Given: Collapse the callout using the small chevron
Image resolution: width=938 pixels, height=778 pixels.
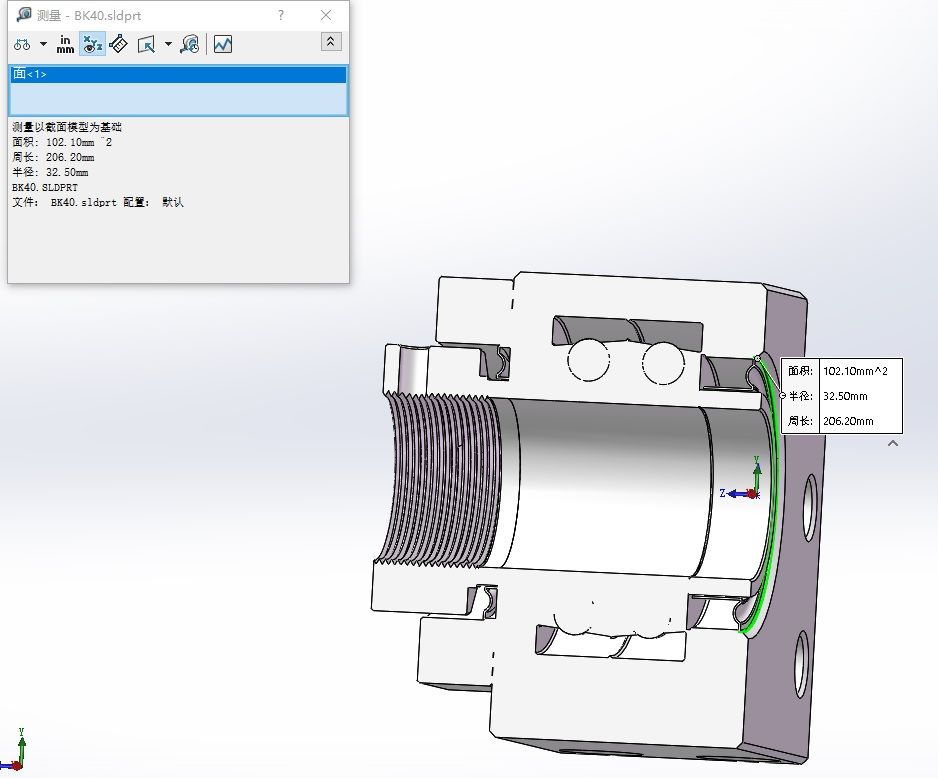Looking at the screenshot, I should click(x=893, y=443).
